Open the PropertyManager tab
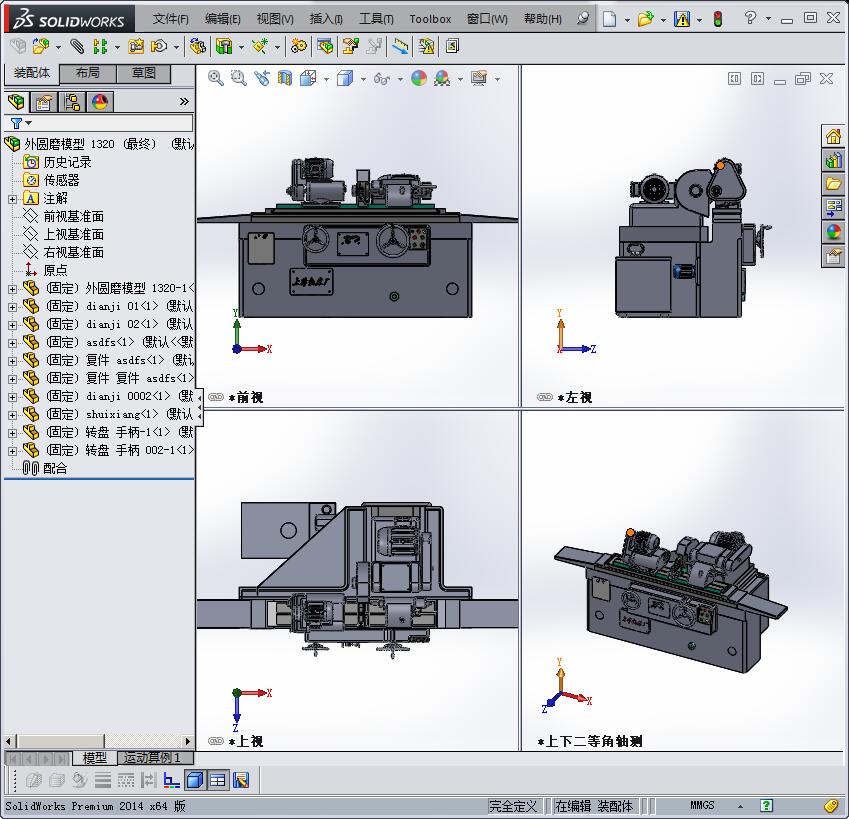Image resolution: width=849 pixels, height=819 pixels. 44,102
